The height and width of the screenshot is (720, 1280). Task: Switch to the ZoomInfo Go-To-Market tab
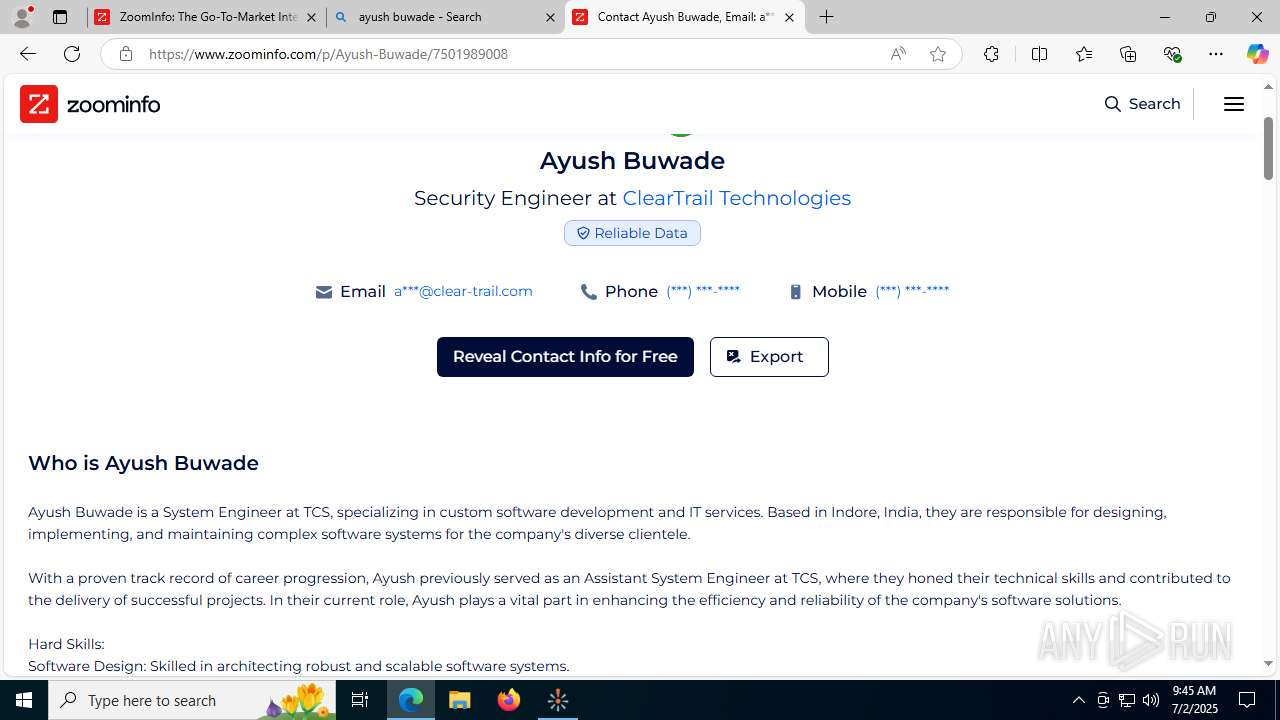pos(207,17)
